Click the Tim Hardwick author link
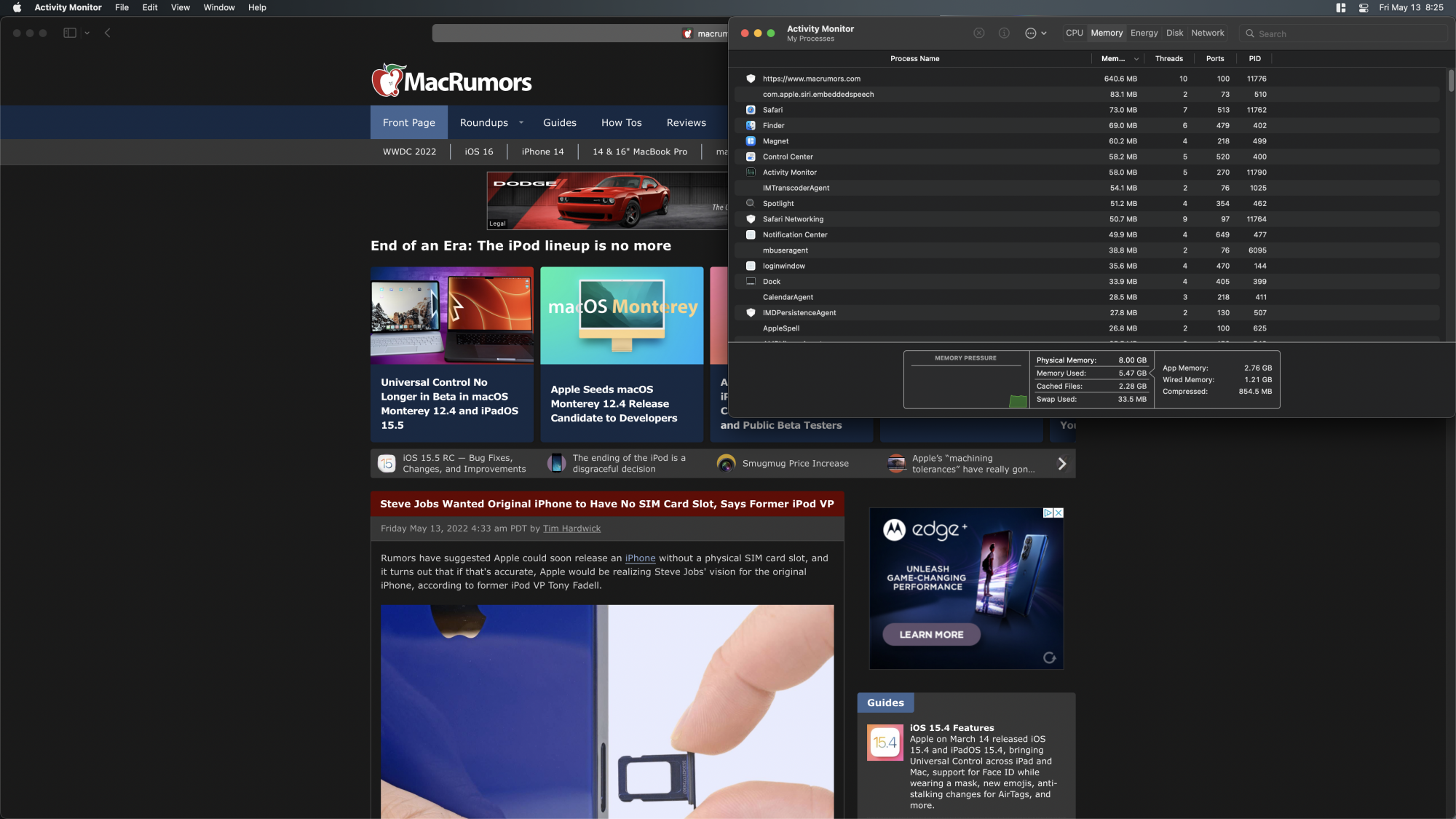This screenshot has height=819, width=1456. 571,529
